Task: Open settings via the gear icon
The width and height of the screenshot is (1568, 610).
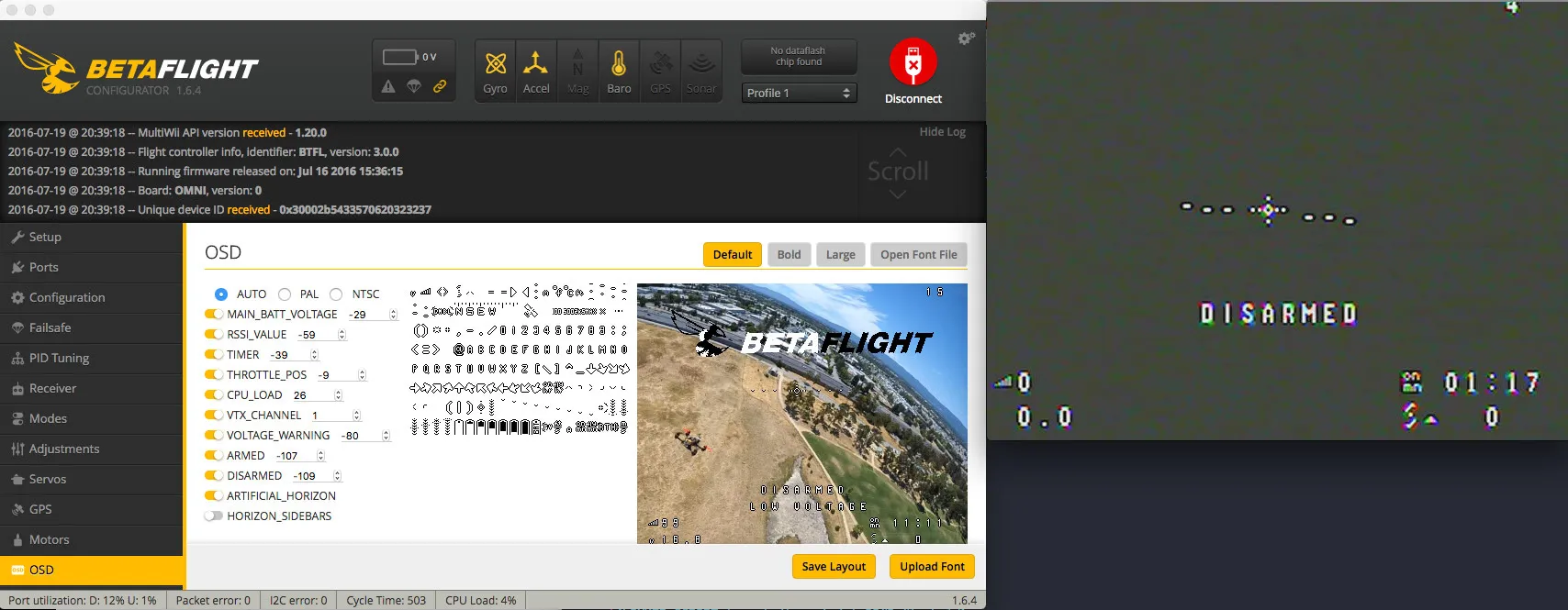Action: [x=966, y=39]
